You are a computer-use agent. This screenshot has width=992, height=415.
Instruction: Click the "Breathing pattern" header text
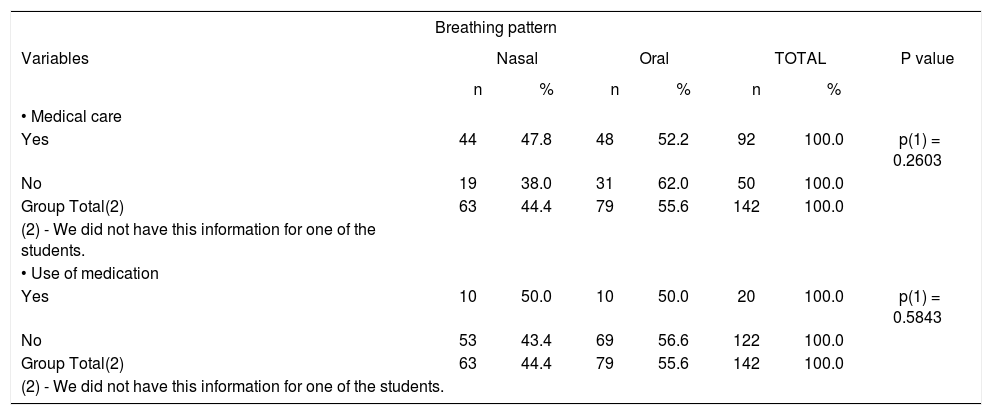[495, 28]
